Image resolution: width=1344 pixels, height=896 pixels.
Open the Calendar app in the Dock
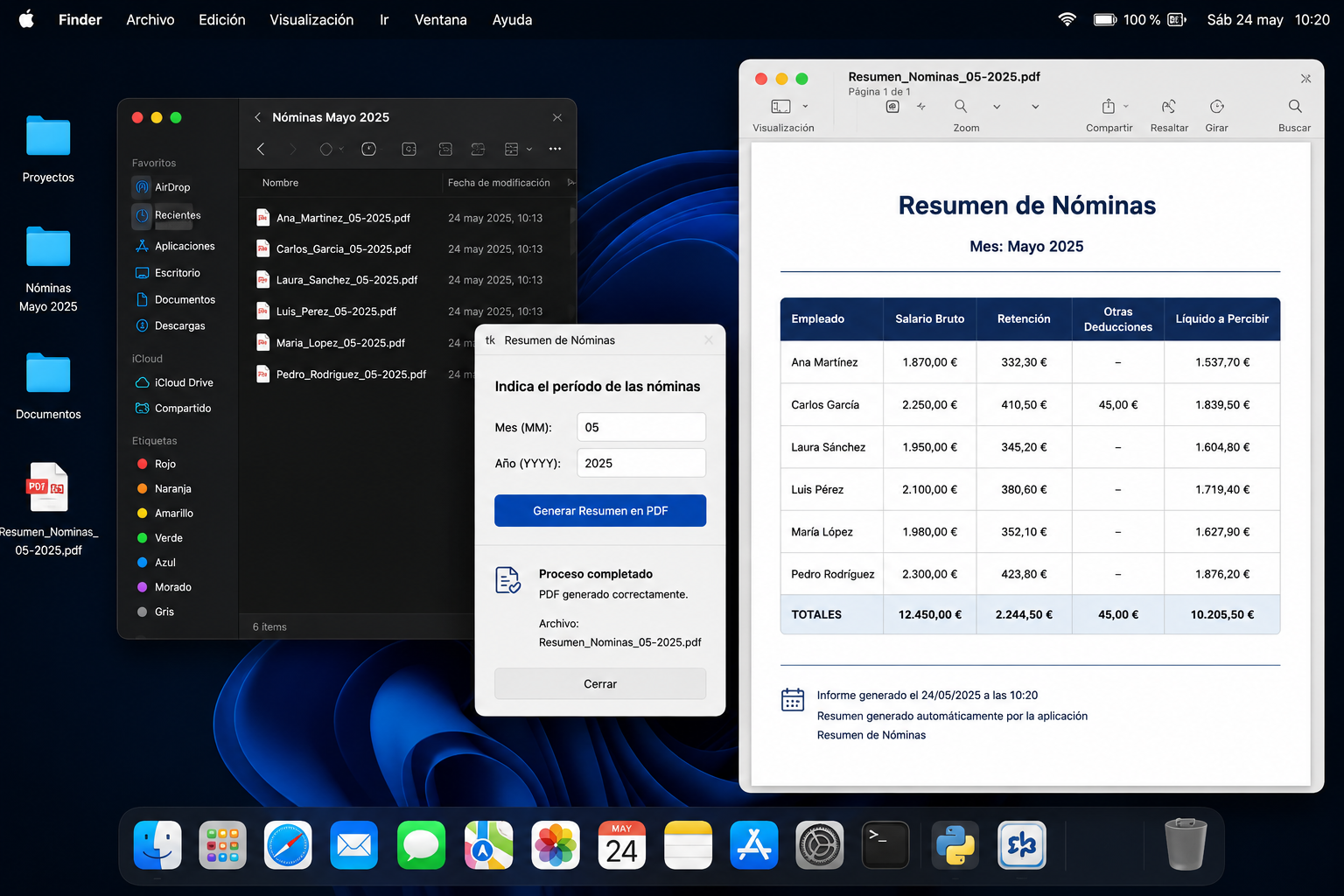(621, 845)
